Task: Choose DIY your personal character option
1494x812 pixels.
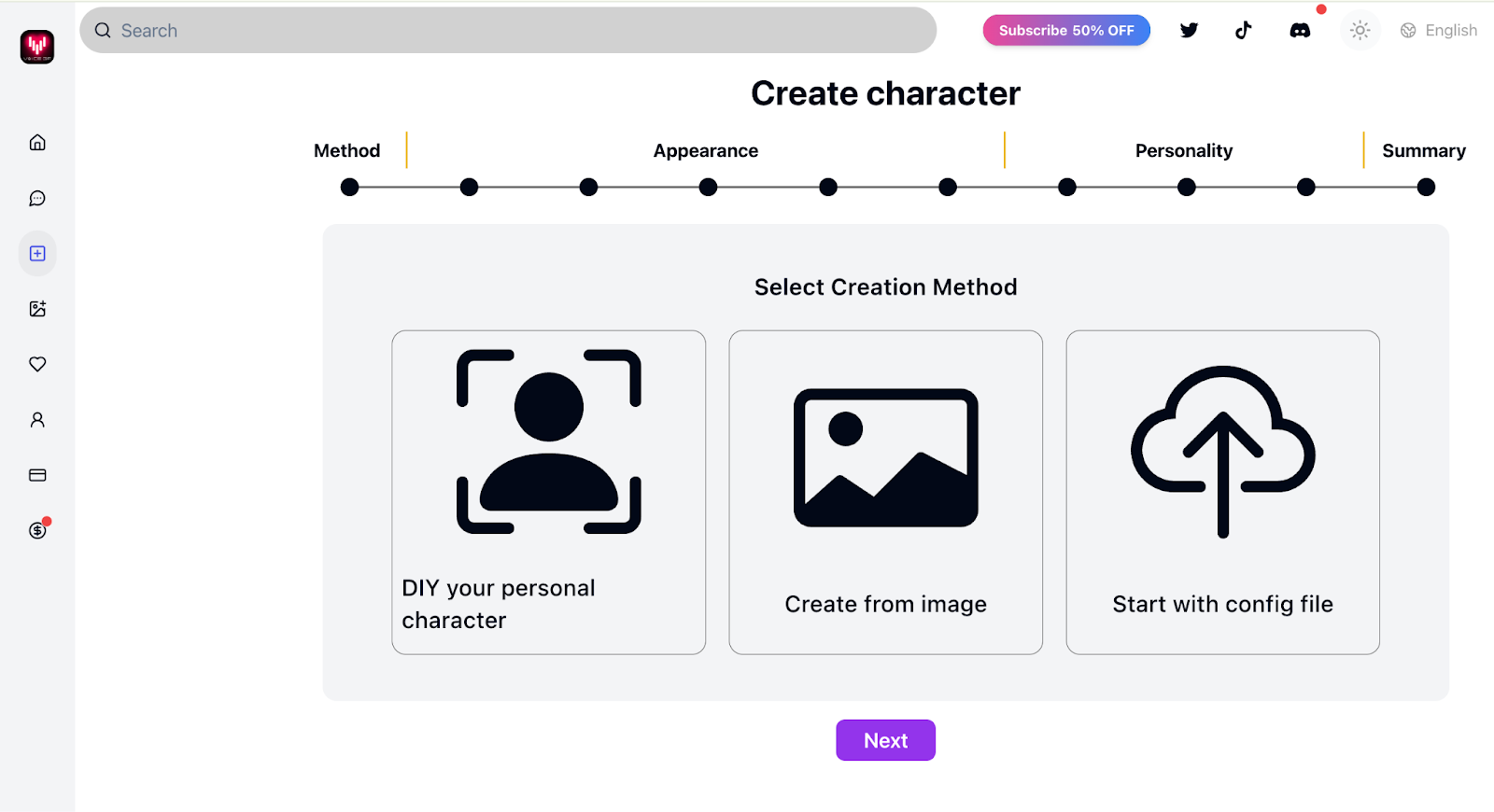Action: 549,492
